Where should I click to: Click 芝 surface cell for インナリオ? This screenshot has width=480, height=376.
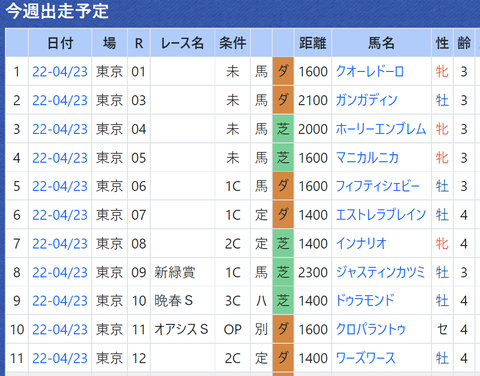[x=283, y=244]
